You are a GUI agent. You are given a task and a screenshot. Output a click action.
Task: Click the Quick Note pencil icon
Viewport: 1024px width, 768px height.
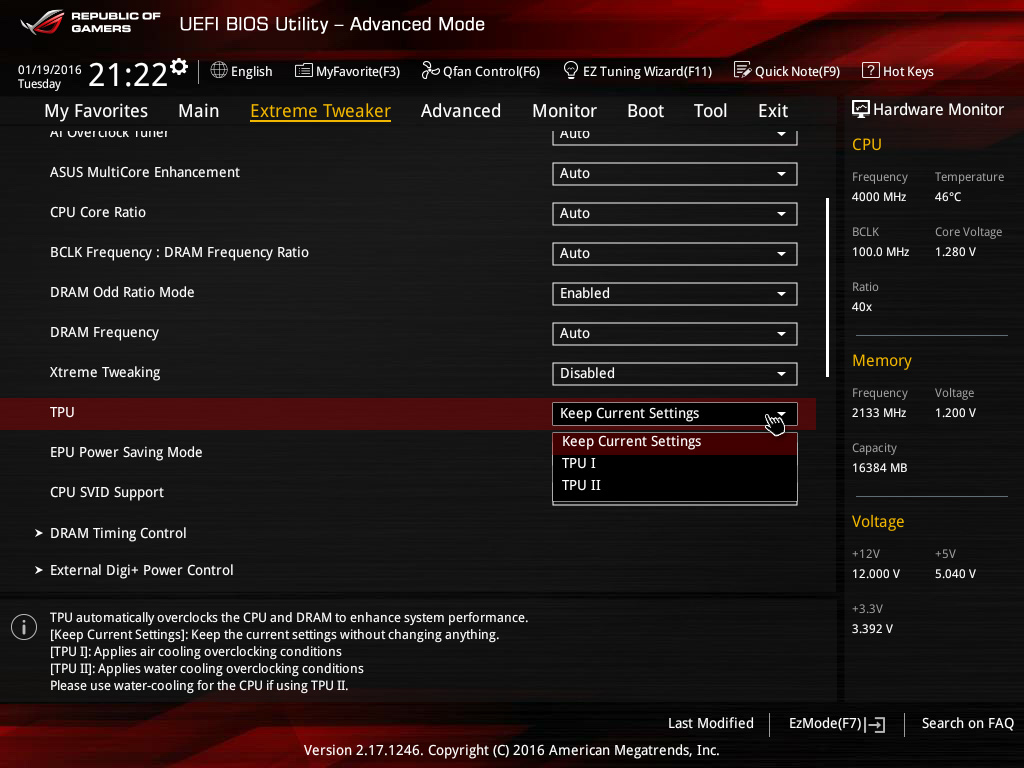743,70
